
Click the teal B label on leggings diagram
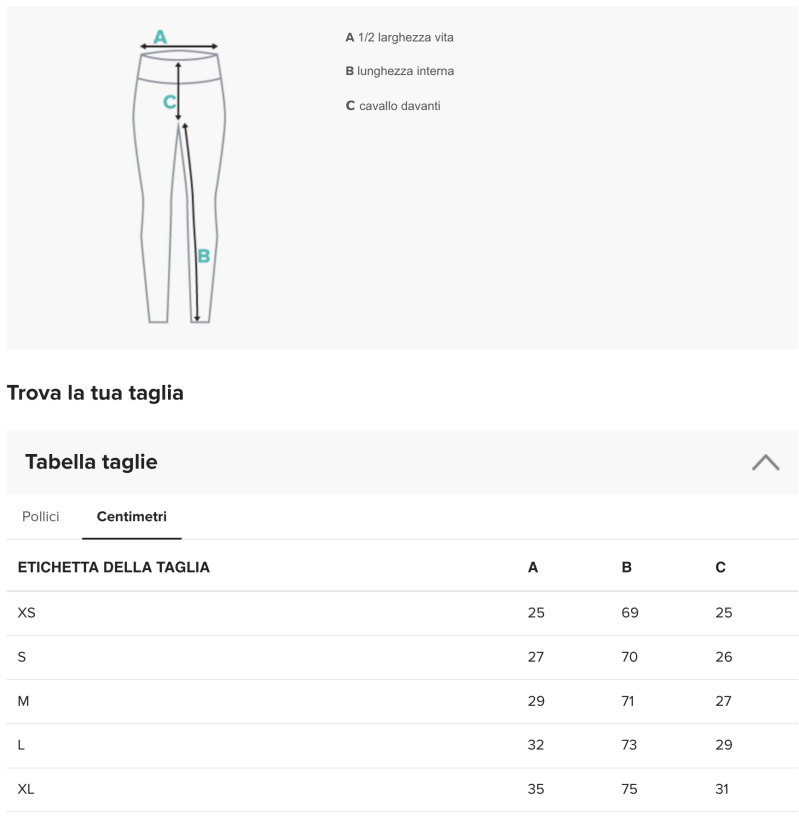coord(203,256)
